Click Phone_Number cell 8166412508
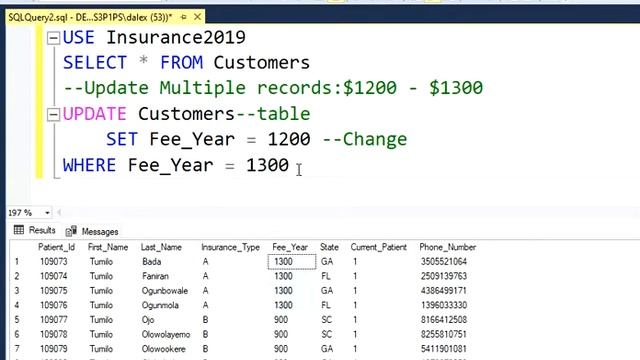640x360 pixels. [x=444, y=320]
